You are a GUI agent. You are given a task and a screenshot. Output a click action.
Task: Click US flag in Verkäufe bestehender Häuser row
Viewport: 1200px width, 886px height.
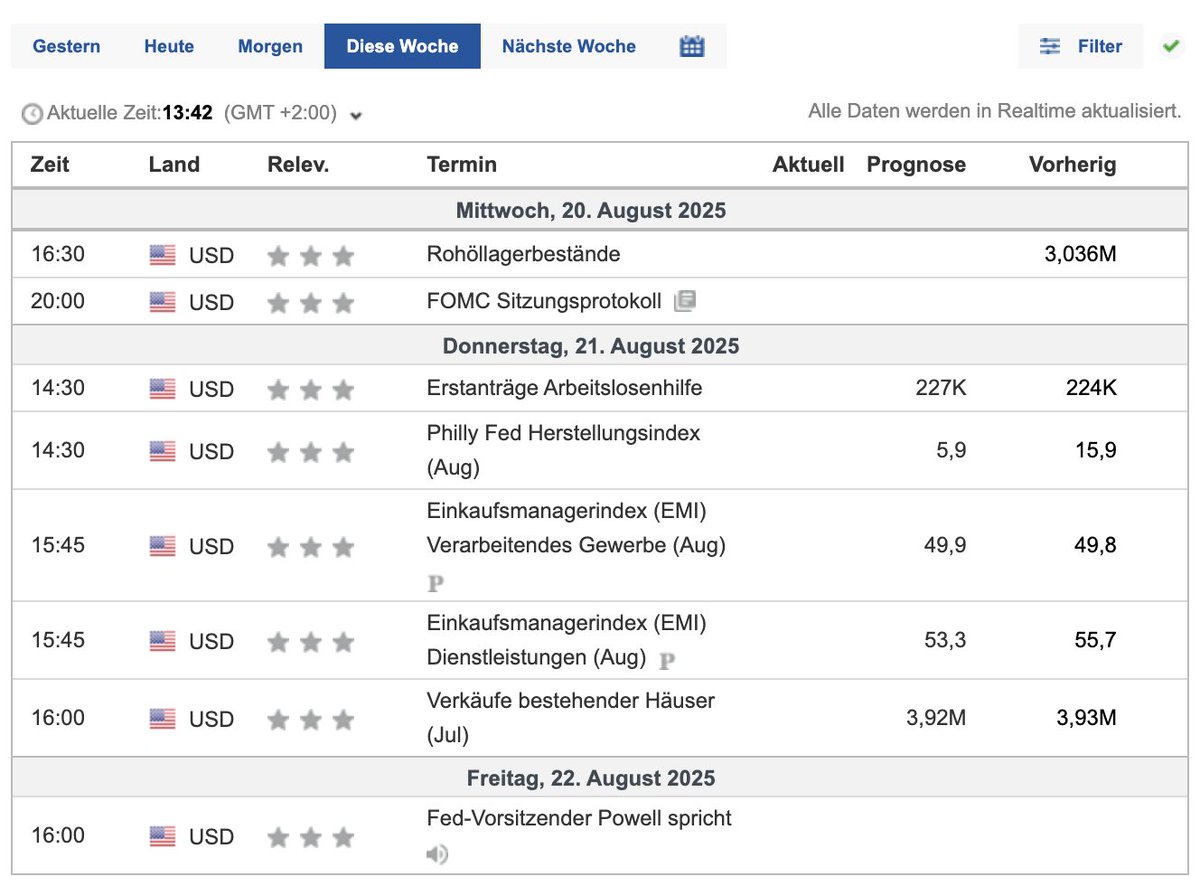pos(162,719)
